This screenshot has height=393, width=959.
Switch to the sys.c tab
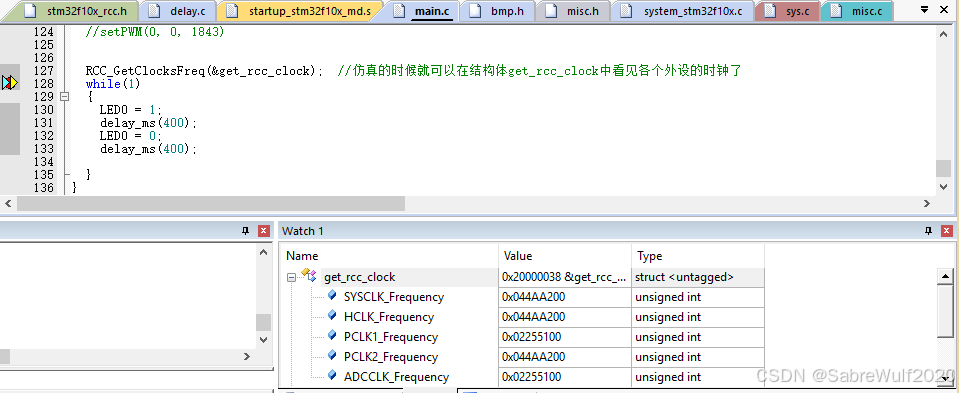[788, 11]
